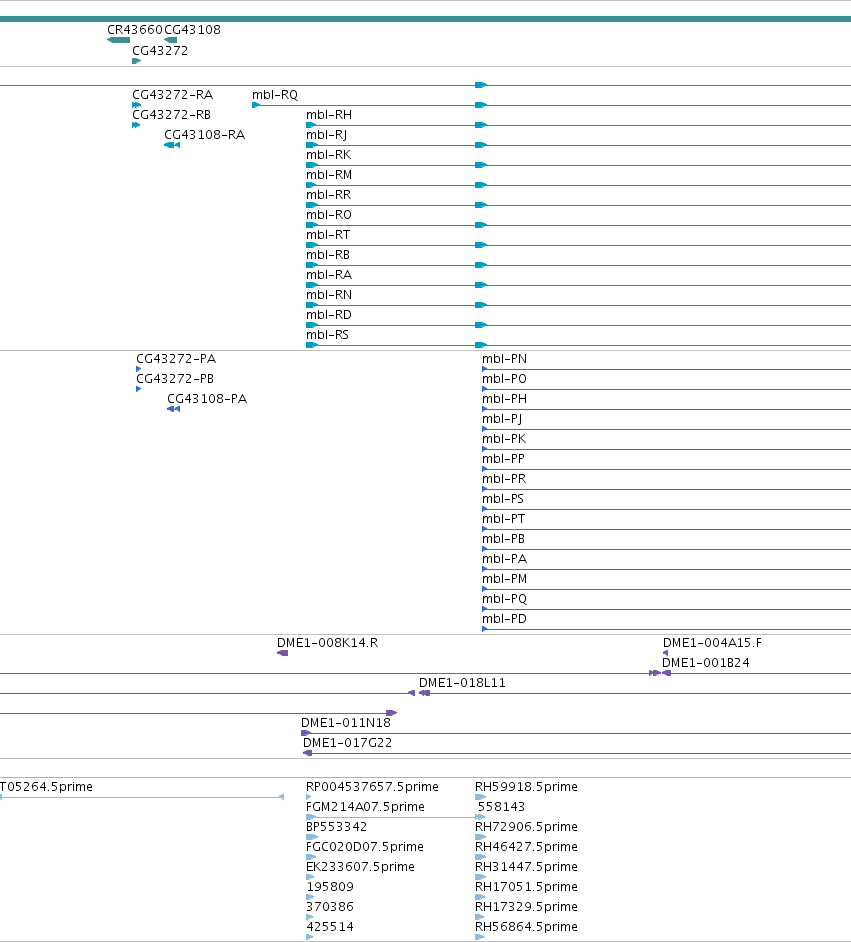The image size is (851, 942).
Task: Click protein mbl-PK
Action: 504,439
